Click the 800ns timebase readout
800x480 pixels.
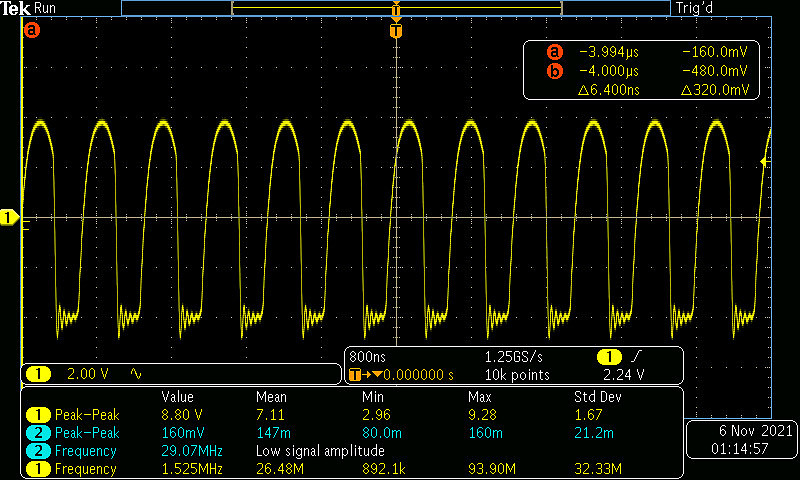368,357
